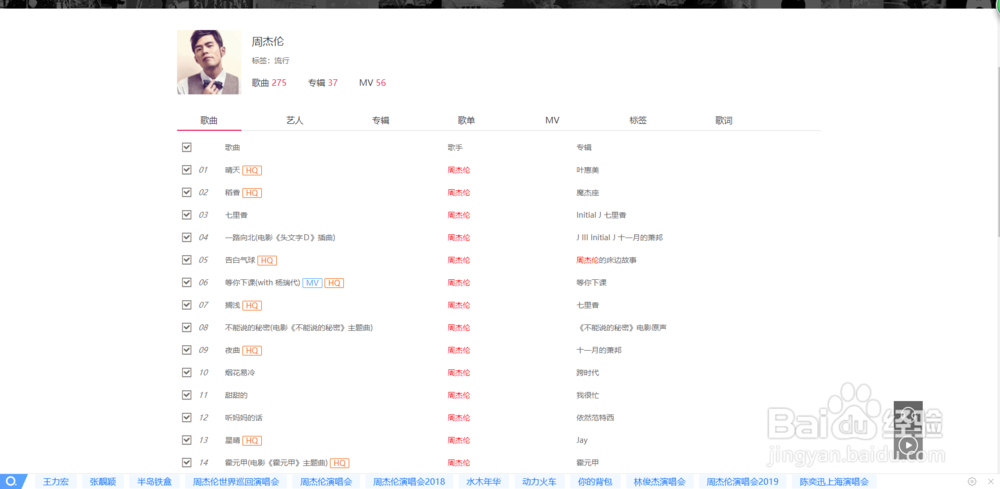Image resolution: width=1000 pixels, height=489 pixels.
Task: Click the 陈奕迅上海演唱会 suggestion tag
Action: click(x=834, y=482)
